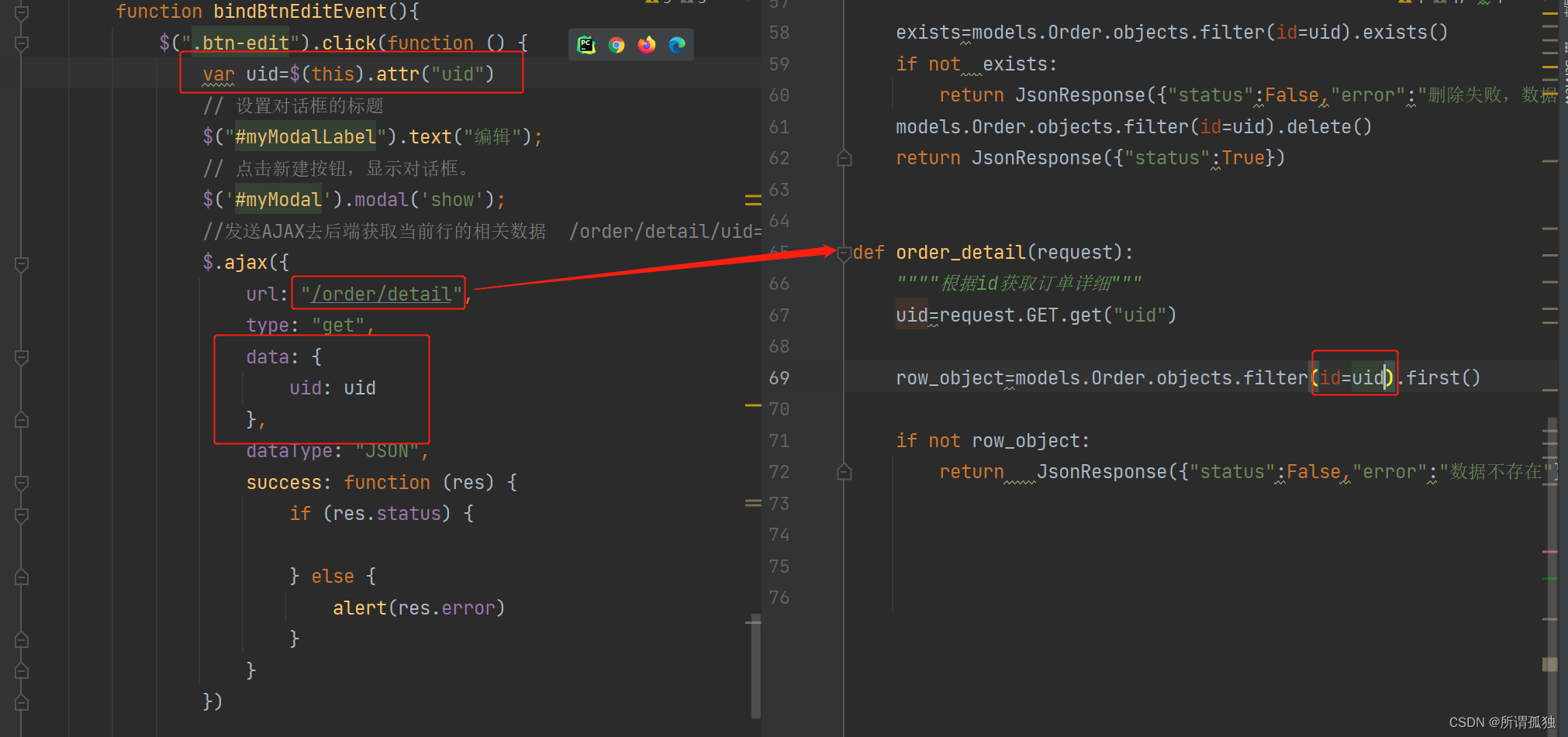Click the docstring 根据id获取订单详细

pyautogui.click(x=1019, y=284)
